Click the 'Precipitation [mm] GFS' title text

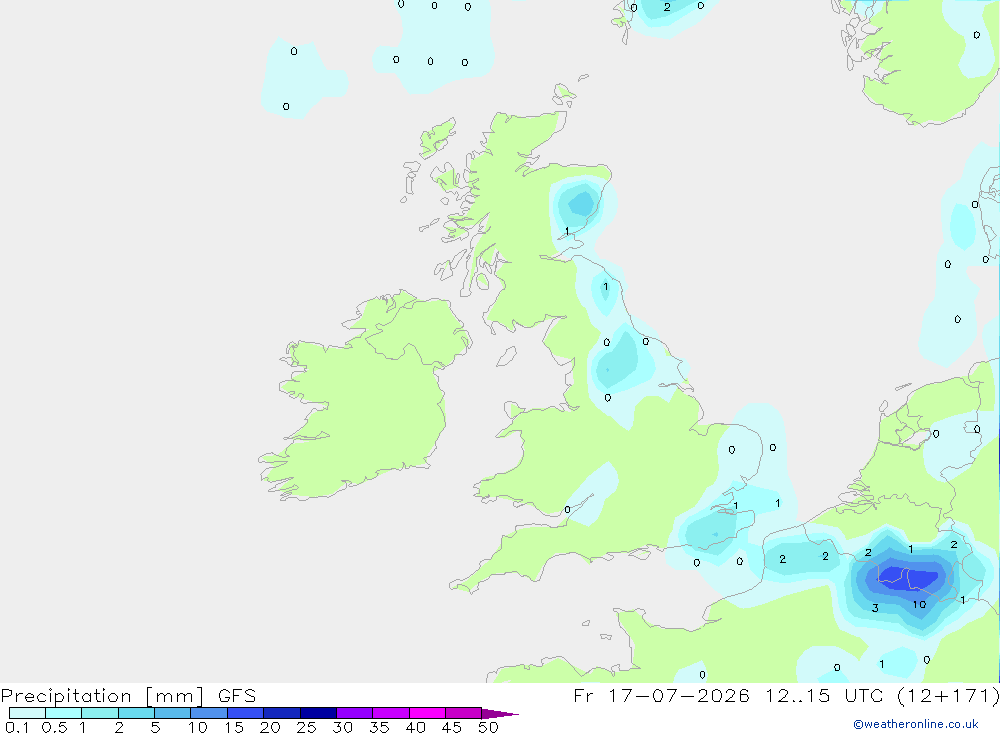[x=128, y=695]
